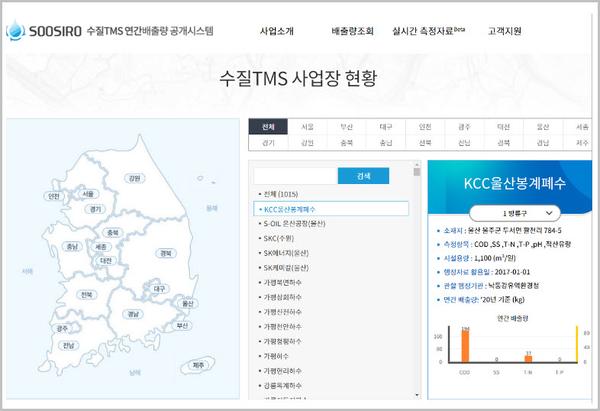The width and height of the screenshot is (600, 411).
Task: Click the 시설용량 1,100 capacity line
Action: (x=479, y=258)
